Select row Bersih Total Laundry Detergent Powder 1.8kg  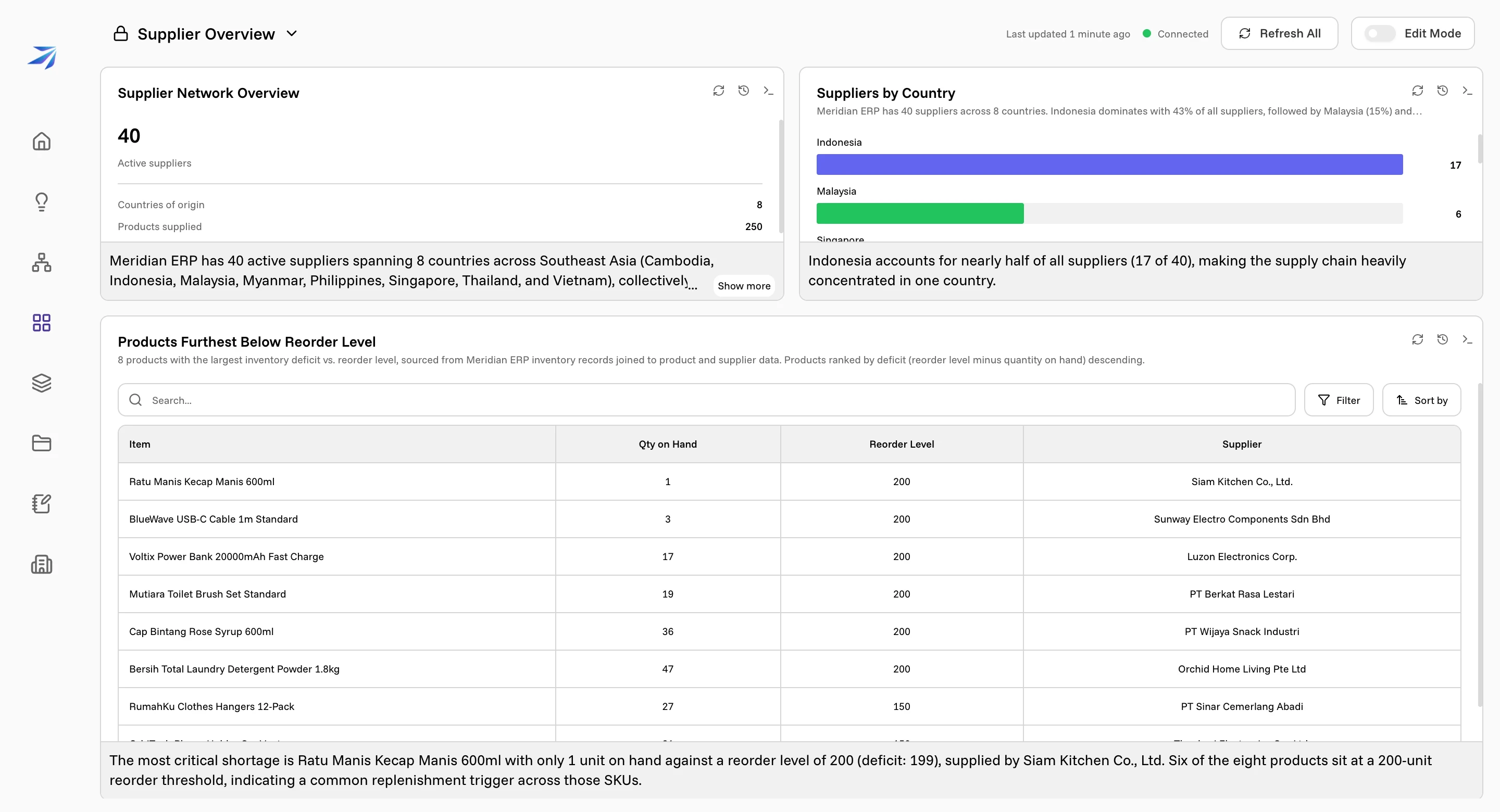tap(789, 669)
